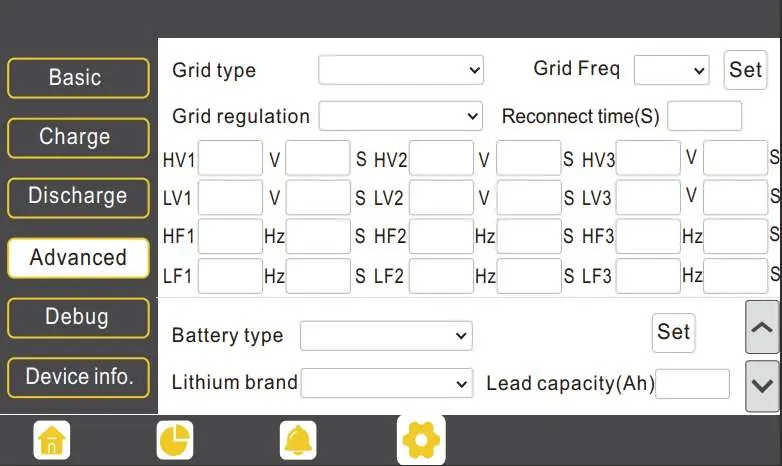This screenshot has height=466, width=782.
Task: Focus the HV2 time seconds field
Action: click(x=529, y=158)
